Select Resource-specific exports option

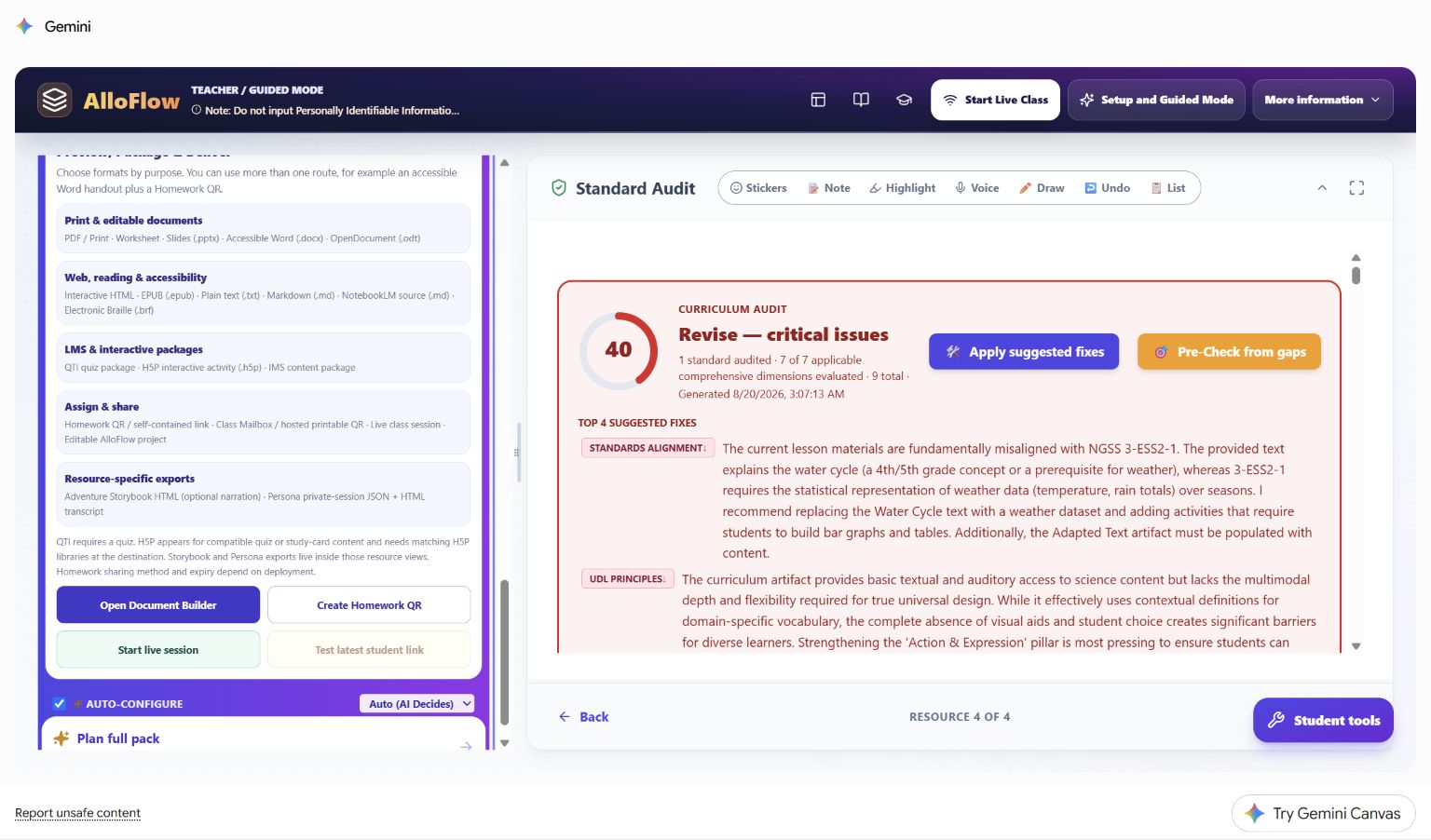pyautogui.click(x=264, y=494)
